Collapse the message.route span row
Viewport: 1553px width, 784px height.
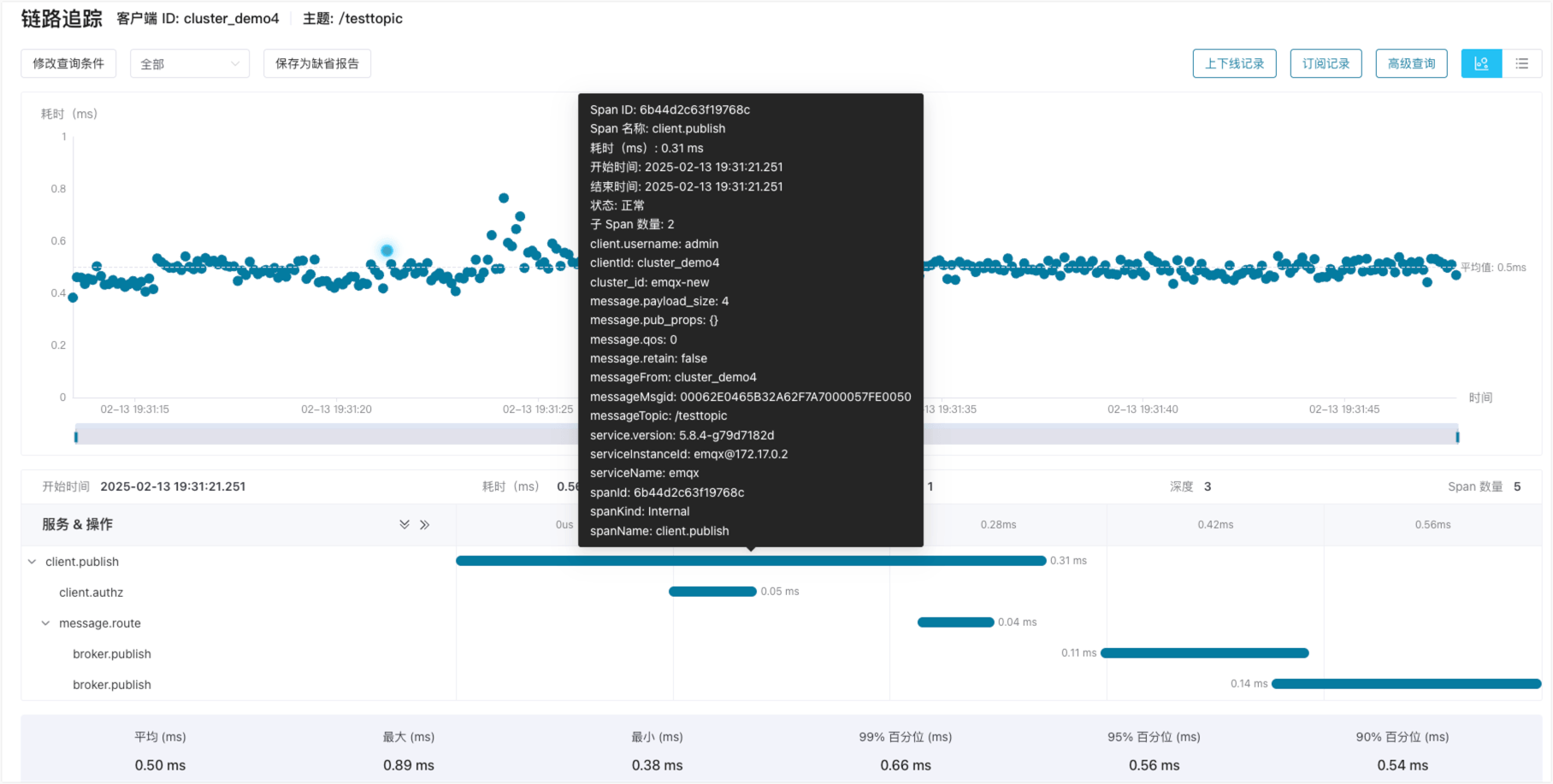coord(46,623)
